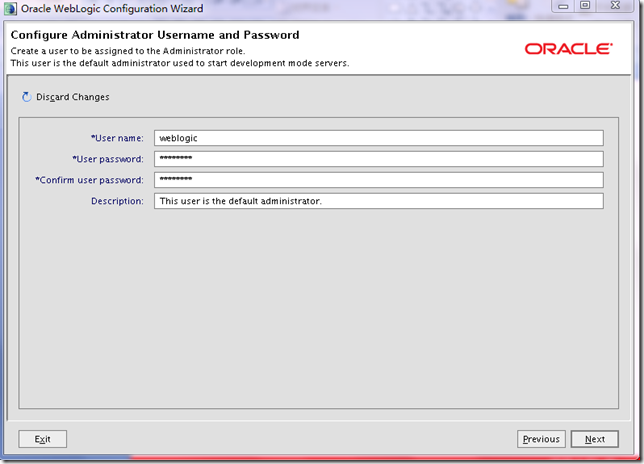Proceed with the Next button

coord(594,439)
